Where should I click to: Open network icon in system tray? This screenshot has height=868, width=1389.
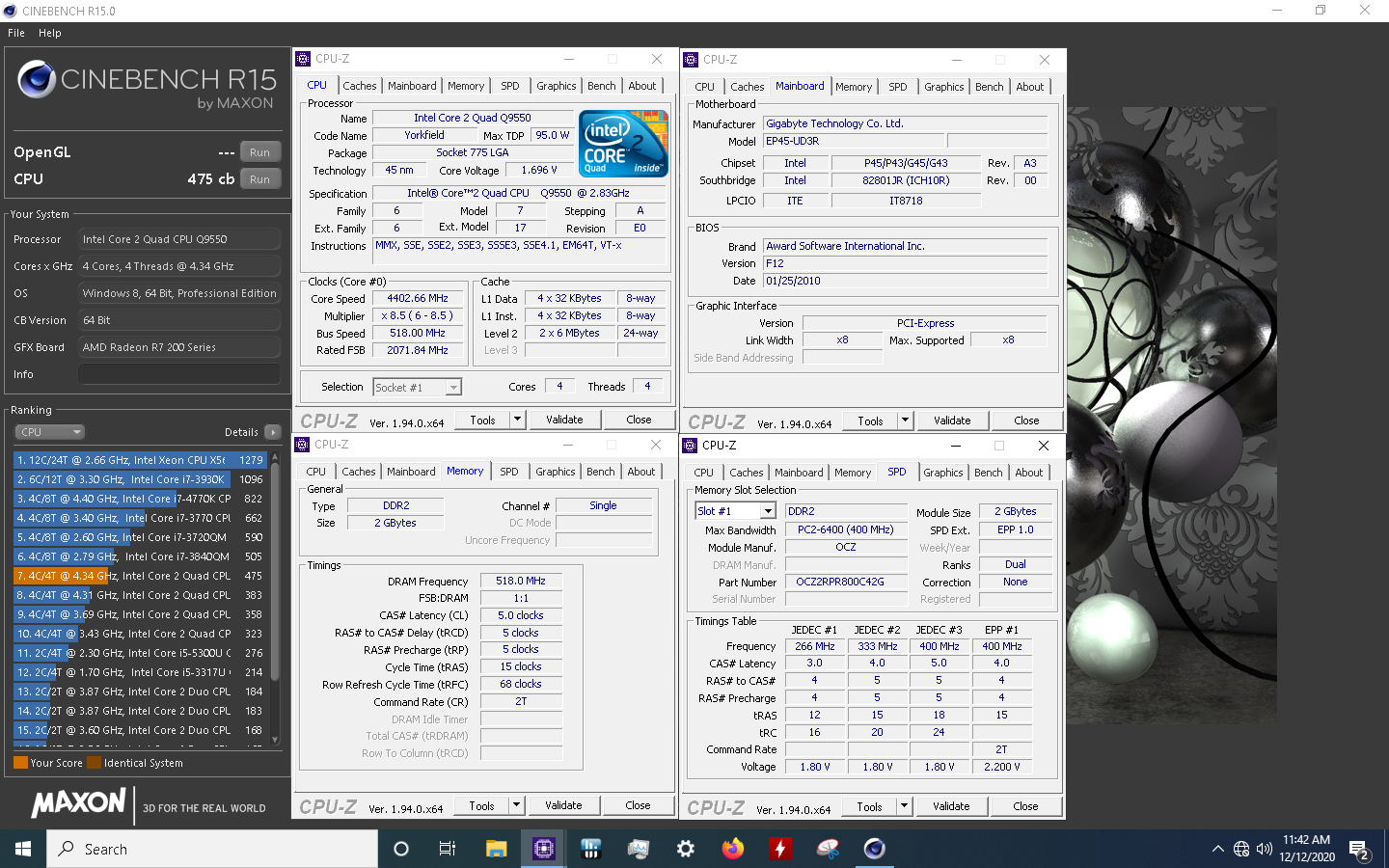(1241, 849)
